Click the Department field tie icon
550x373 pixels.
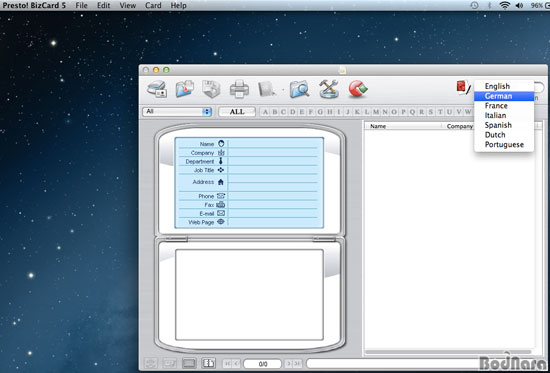pyautogui.click(x=221, y=161)
